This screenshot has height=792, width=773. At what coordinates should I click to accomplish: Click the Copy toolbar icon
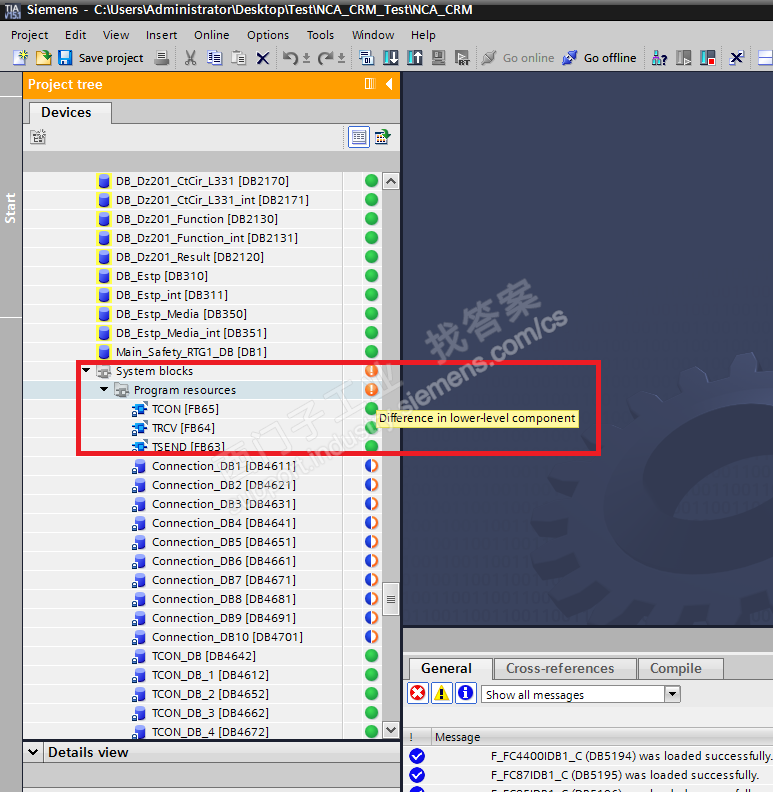(x=214, y=58)
